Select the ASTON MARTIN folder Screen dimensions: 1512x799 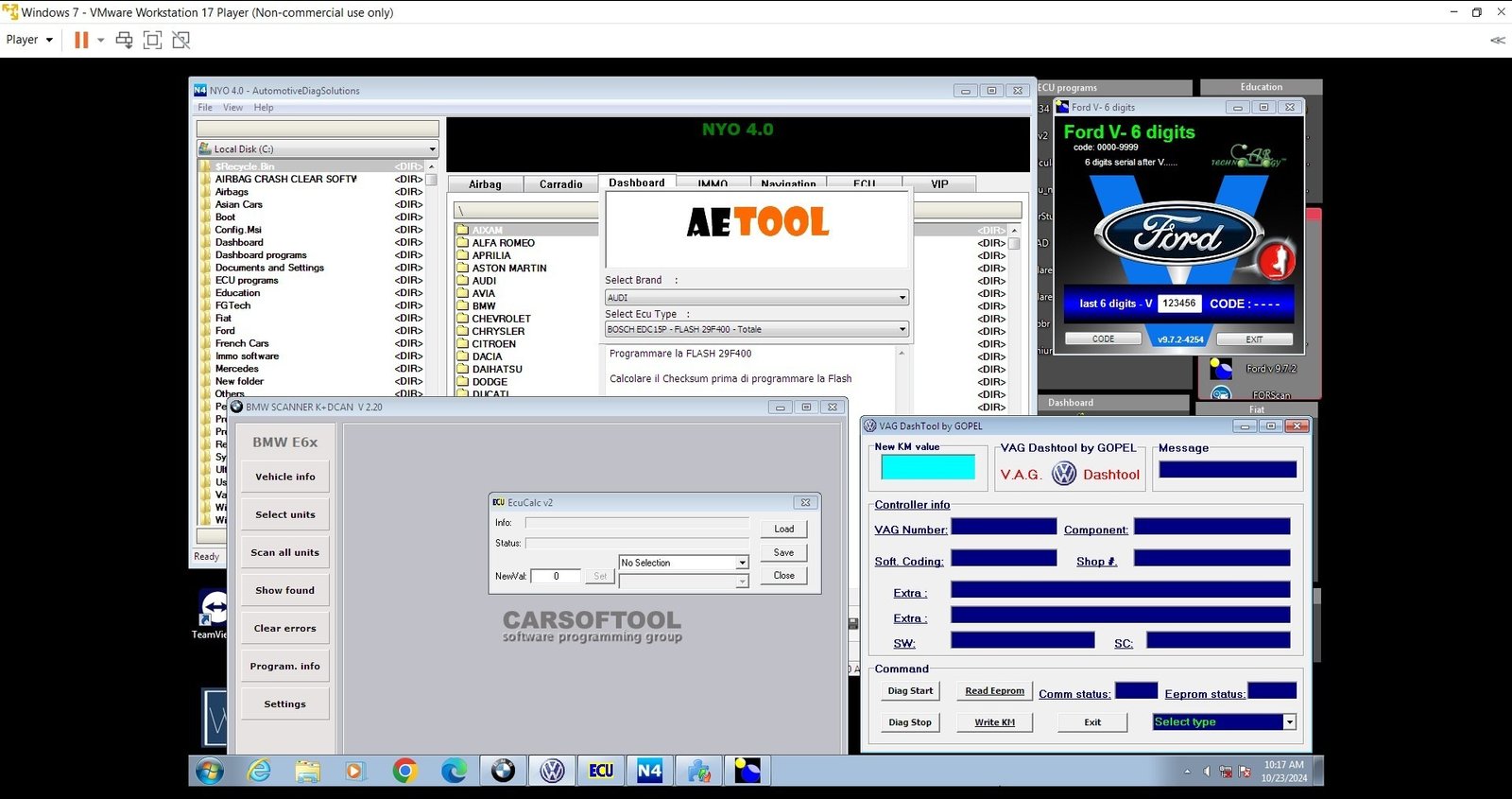coord(509,269)
